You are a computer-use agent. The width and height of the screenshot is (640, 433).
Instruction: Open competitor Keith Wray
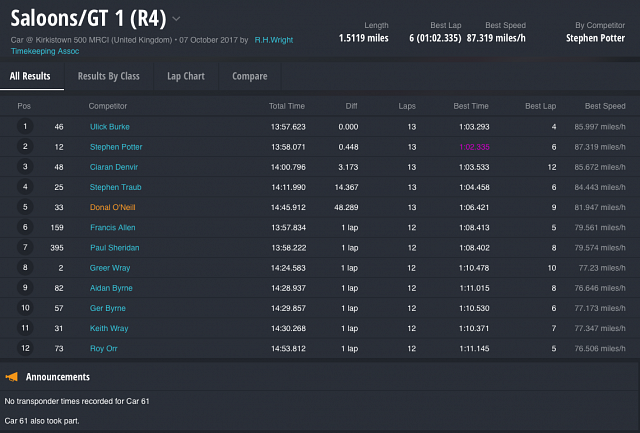109,328
